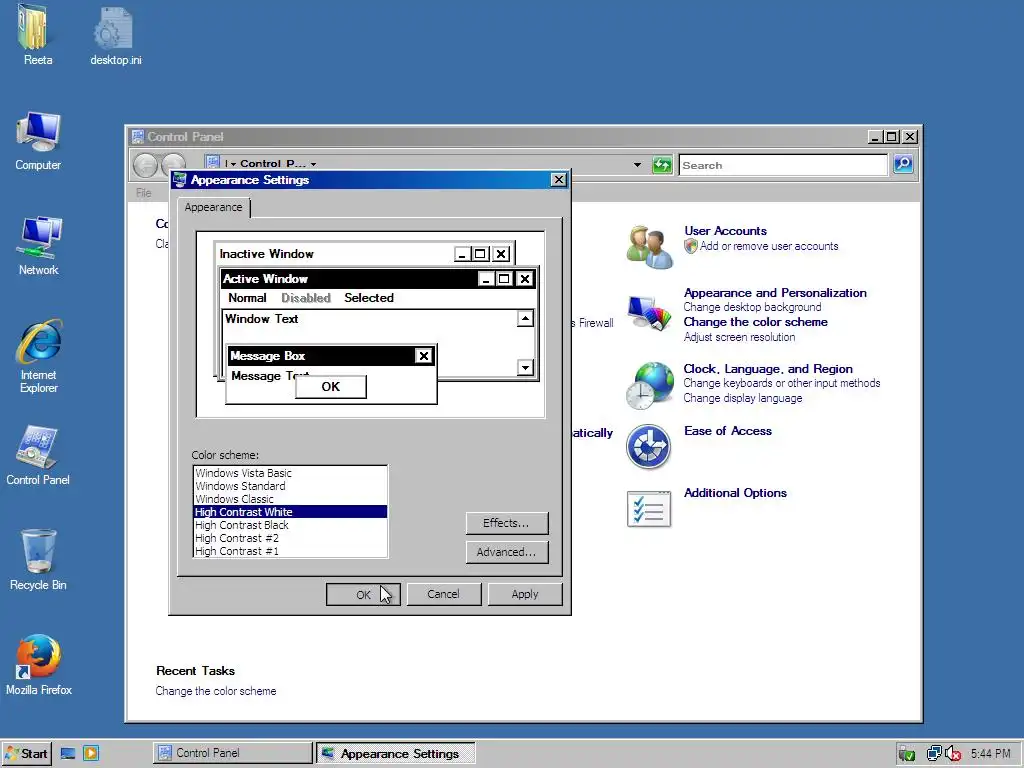Open the Computer desktop icon
Viewport: 1024px width, 768px height.
coord(38,133)
